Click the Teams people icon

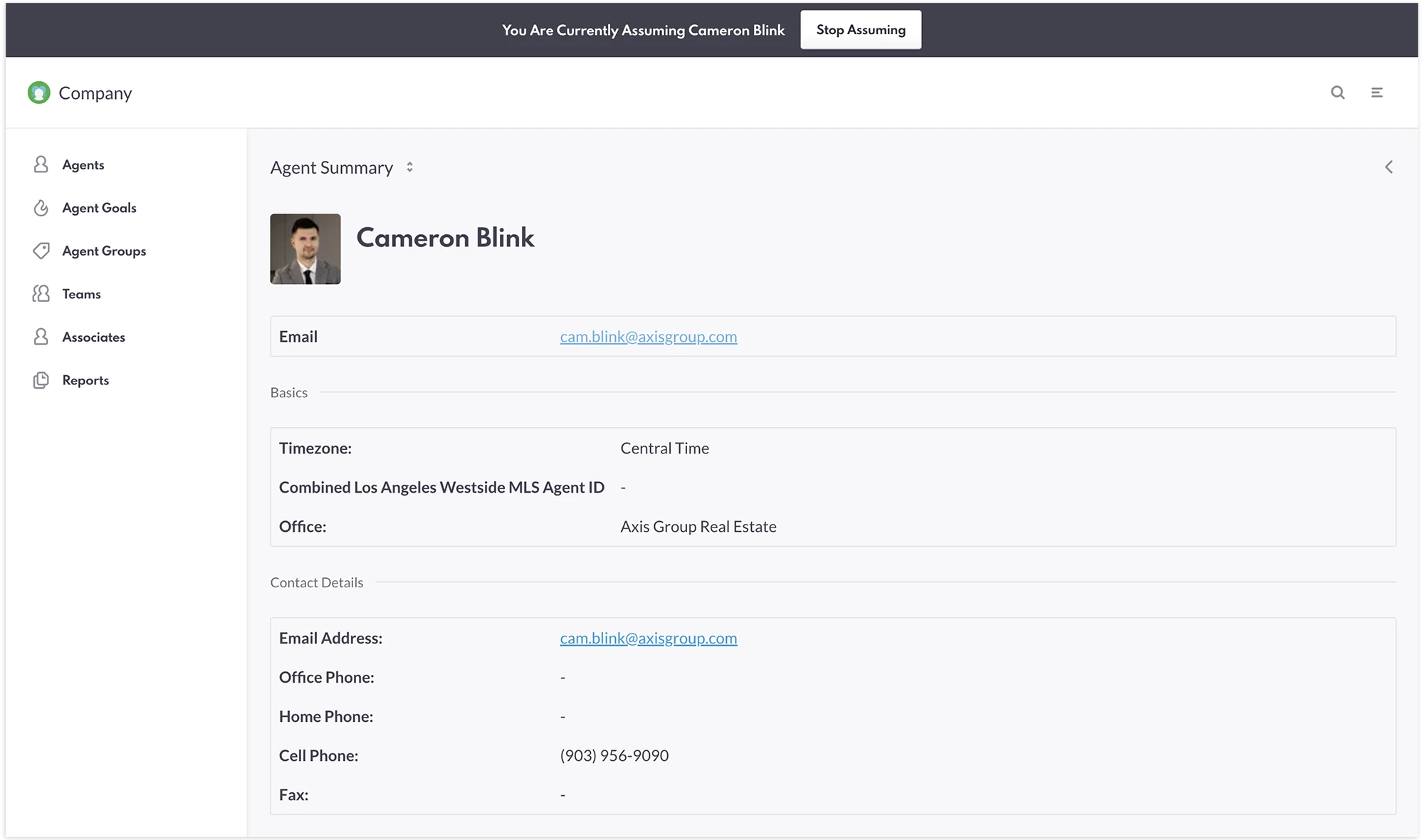[x=41, y=294]
